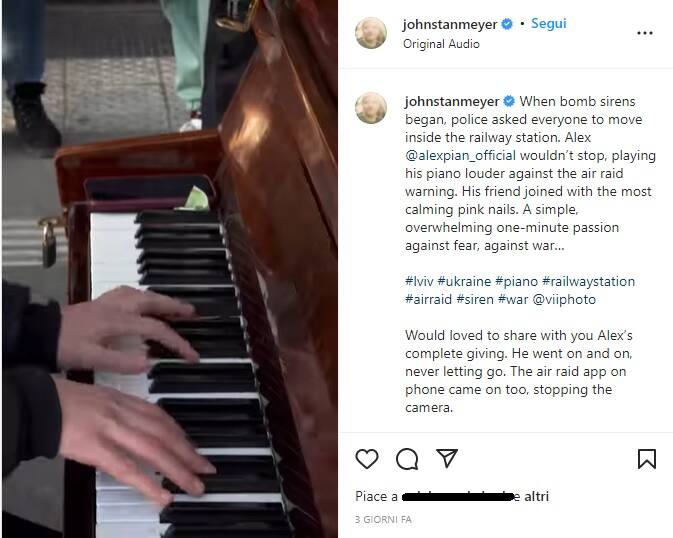
Task: Open johnstanmeyer username in the caption
Action: point(452,102)
